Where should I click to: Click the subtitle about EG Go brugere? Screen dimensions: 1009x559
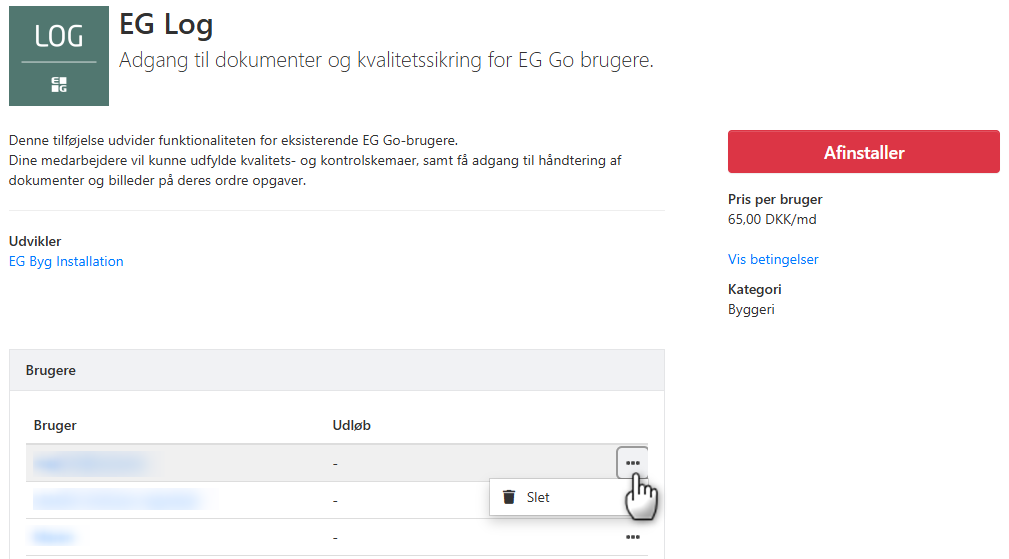(386, 60)
